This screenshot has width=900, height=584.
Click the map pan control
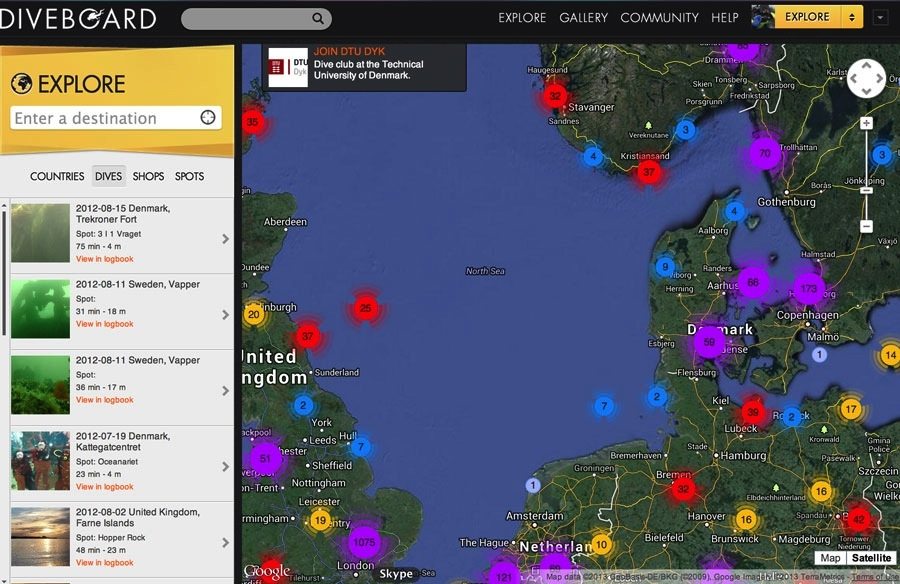866,78
